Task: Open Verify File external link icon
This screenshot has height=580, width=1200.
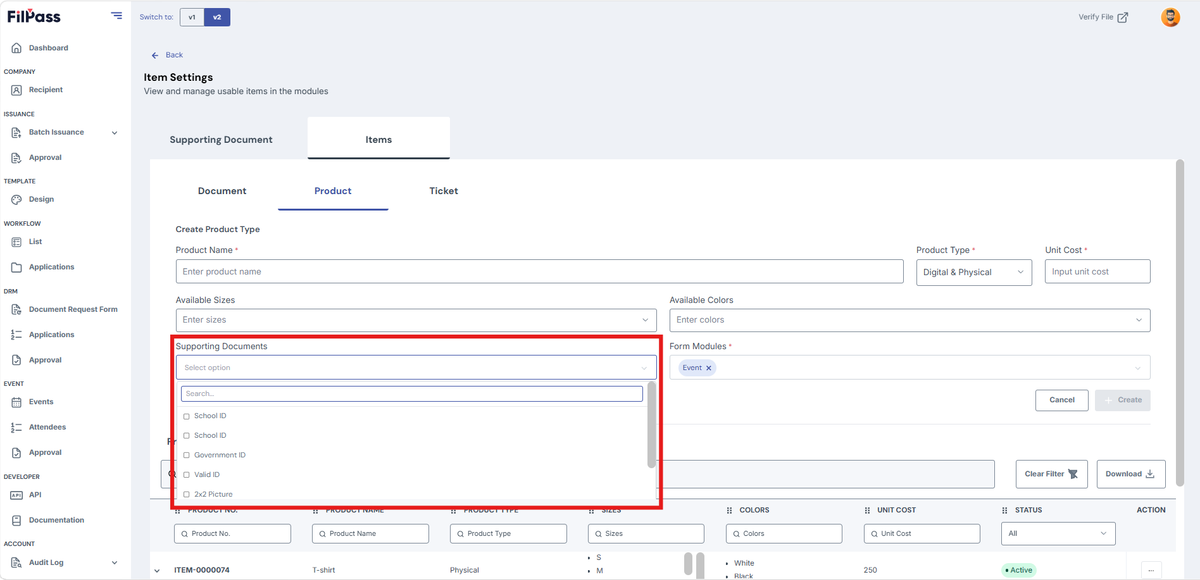Action: point(1123,17)
